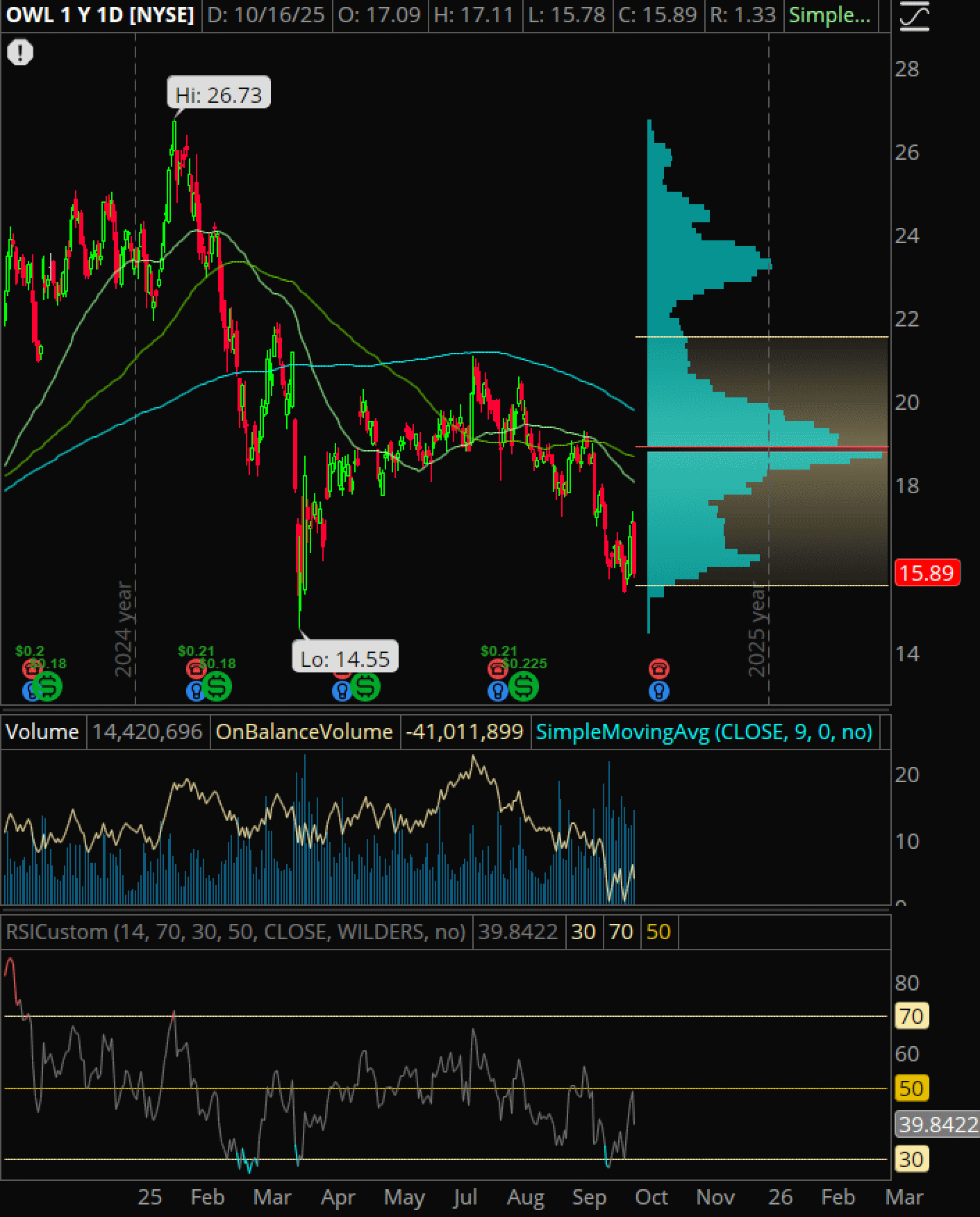Click the volume value "14,420,696"
The width and height of the screenshot is (980, 1217).
(x=147, y=731)
